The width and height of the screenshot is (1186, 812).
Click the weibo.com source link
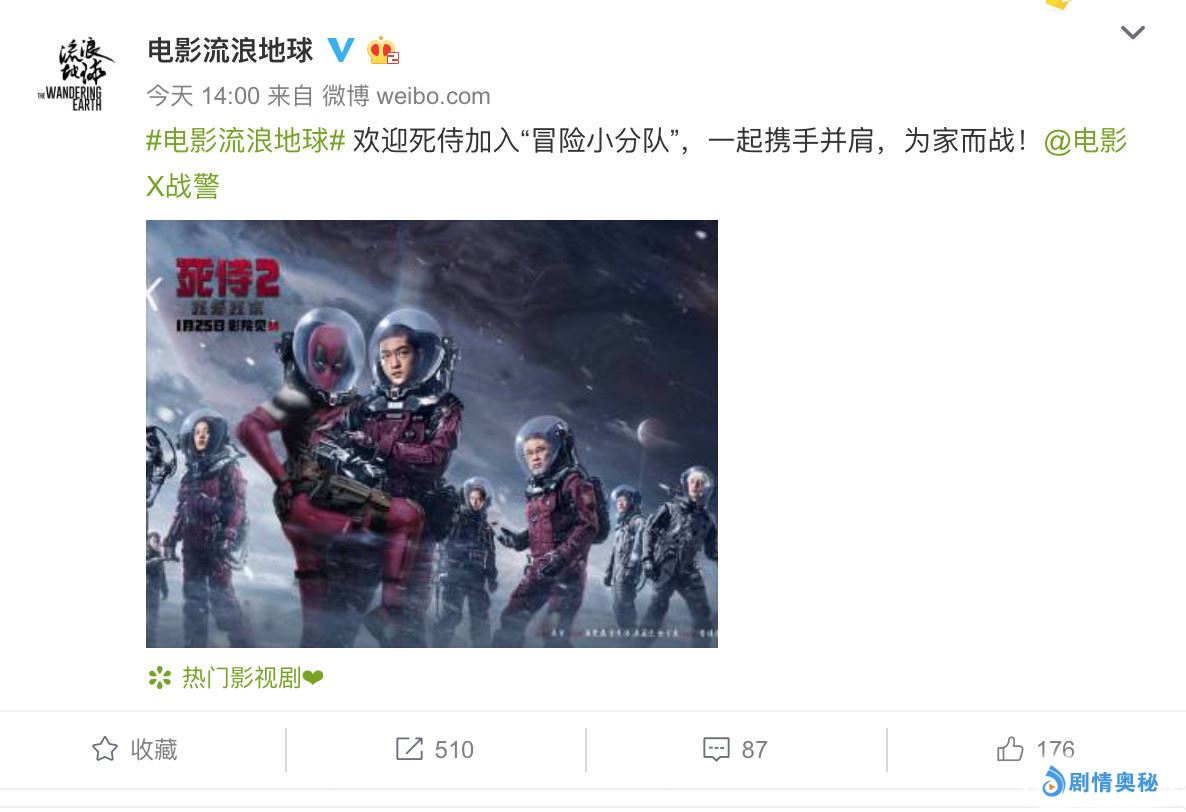pyautogui.click(x=433, y=96)
